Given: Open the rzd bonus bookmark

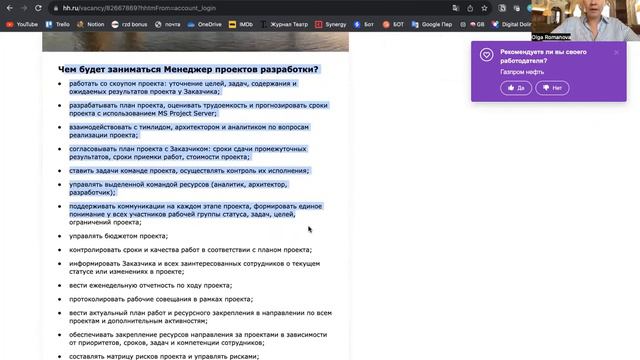Looking at the screenshot, I should tap(129, 24).
